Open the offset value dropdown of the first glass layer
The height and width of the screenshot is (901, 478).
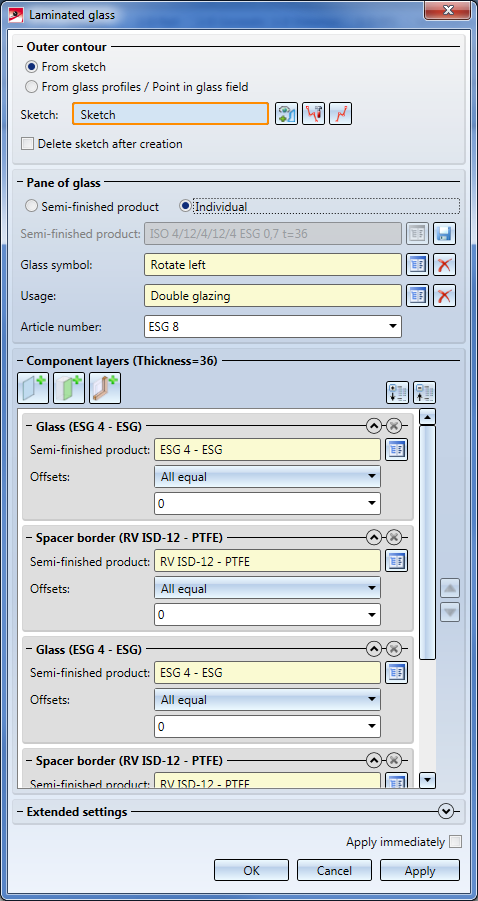(373, 503)
